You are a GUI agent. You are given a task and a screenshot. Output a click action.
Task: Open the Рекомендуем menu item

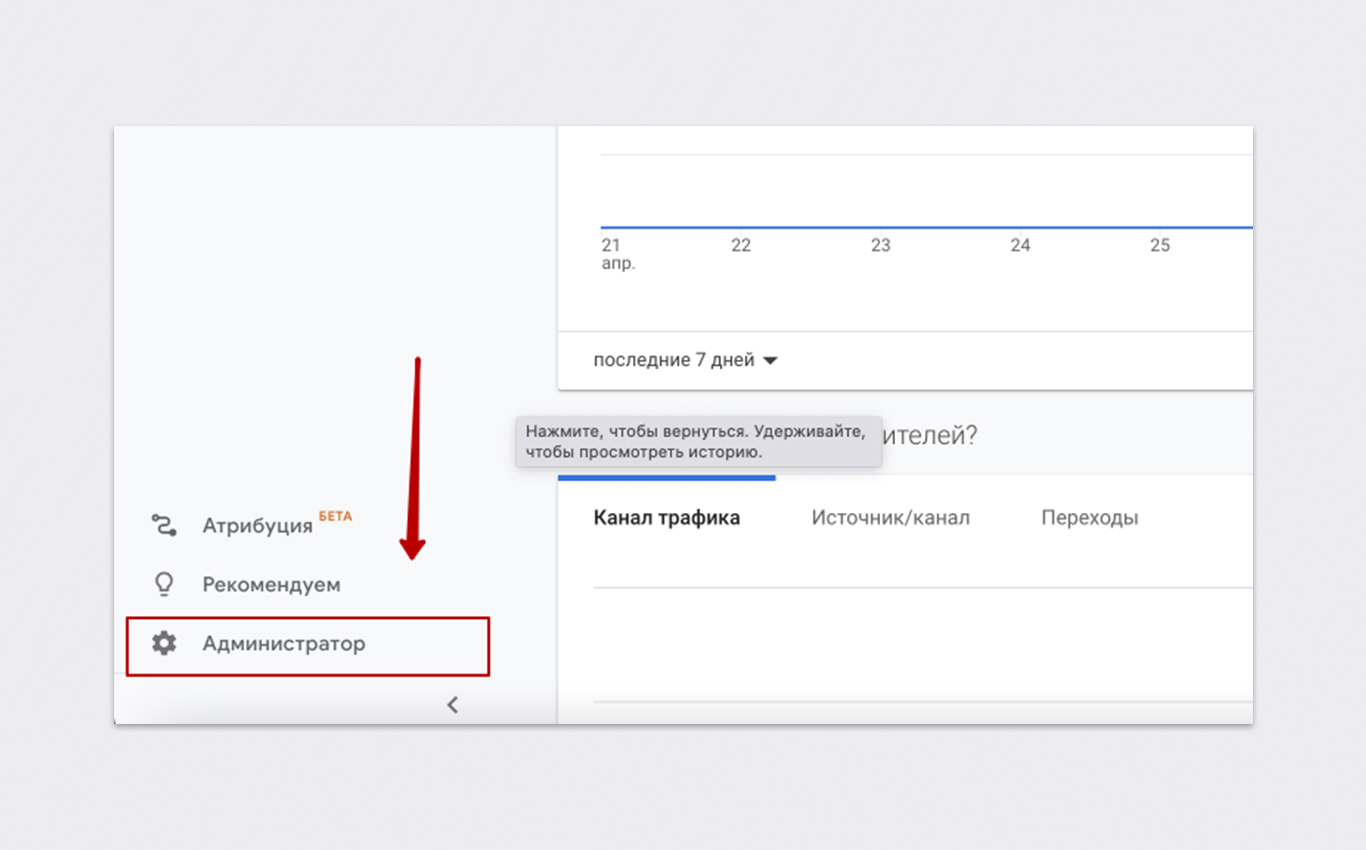(271, 584)
